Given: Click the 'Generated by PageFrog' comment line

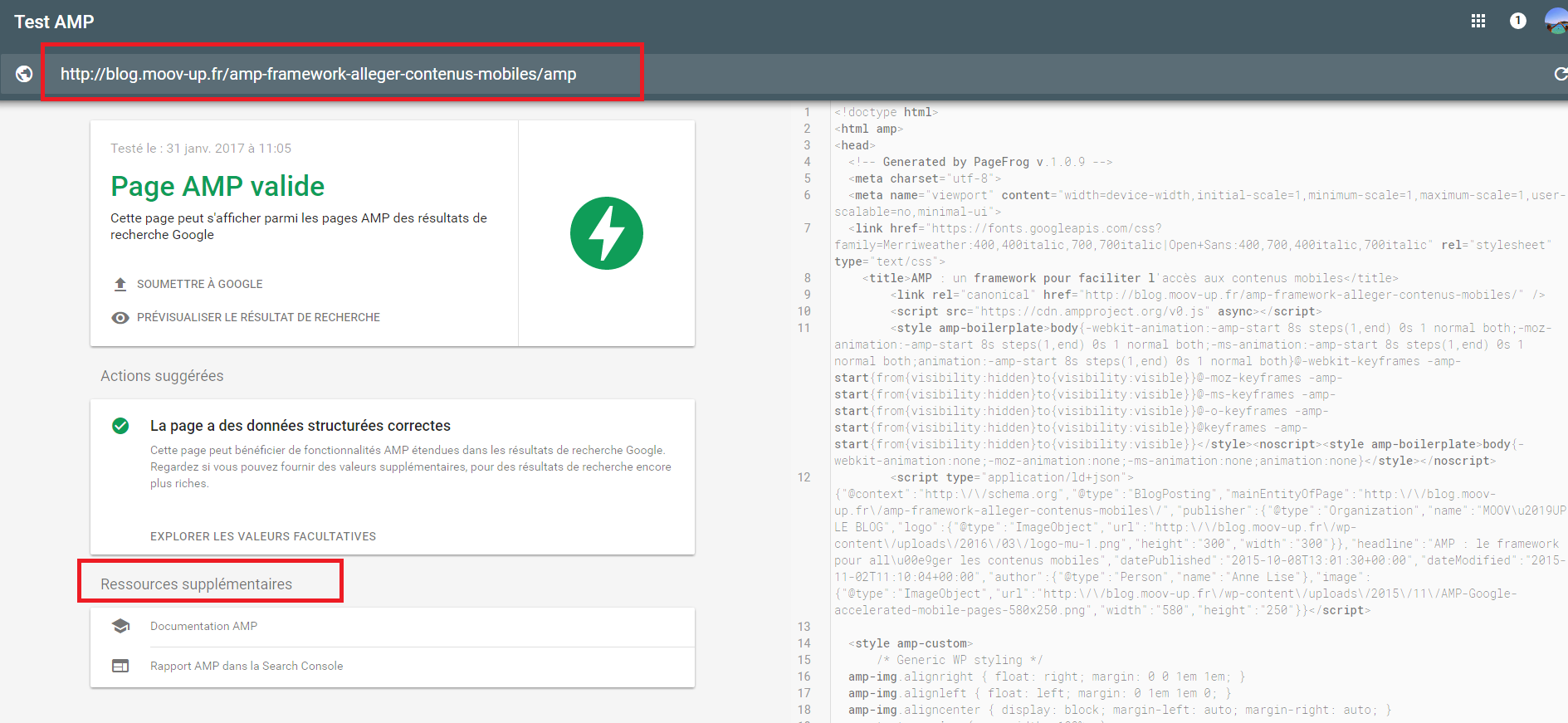Looking at the screenshot, I should point(980,162).
